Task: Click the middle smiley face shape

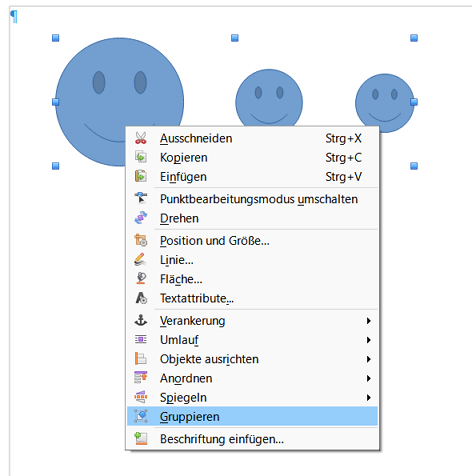Action: (x=269, y=98)
